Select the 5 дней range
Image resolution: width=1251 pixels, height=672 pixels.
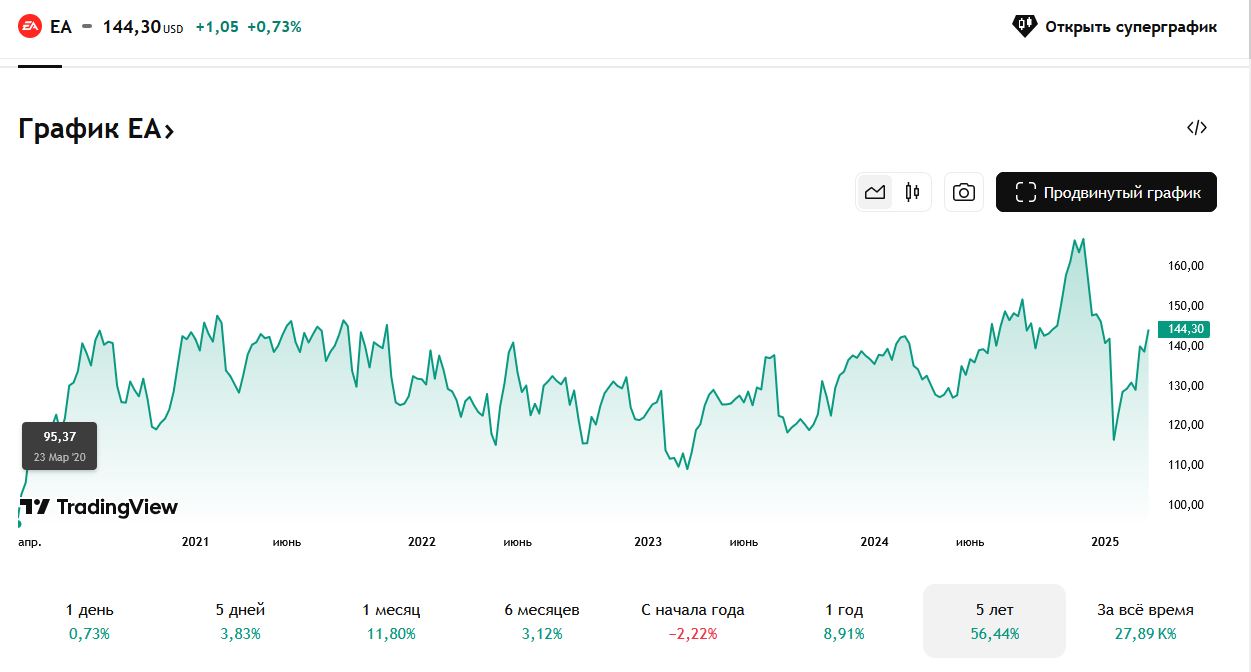tap(240, 621)
